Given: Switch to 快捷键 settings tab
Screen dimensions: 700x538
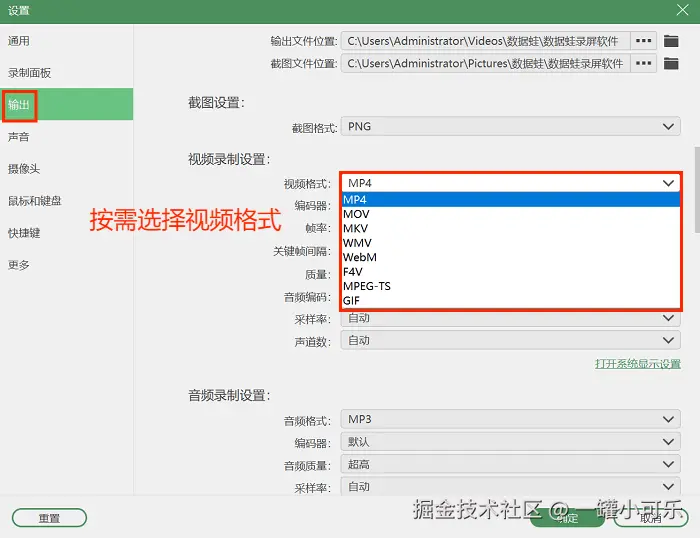Looking at the screenshot, I should (x=67, y=233).
